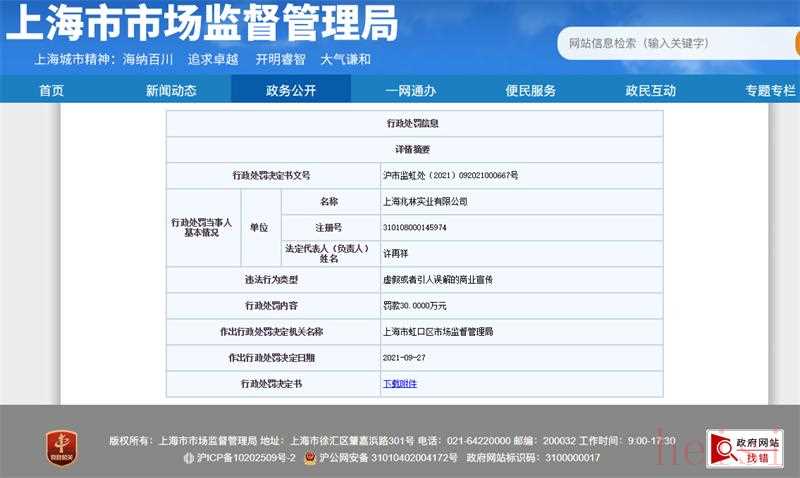The image size is (800, 478).
Task: Click the police shield icon beside 沪公网安备
Action: coord(310,458)
